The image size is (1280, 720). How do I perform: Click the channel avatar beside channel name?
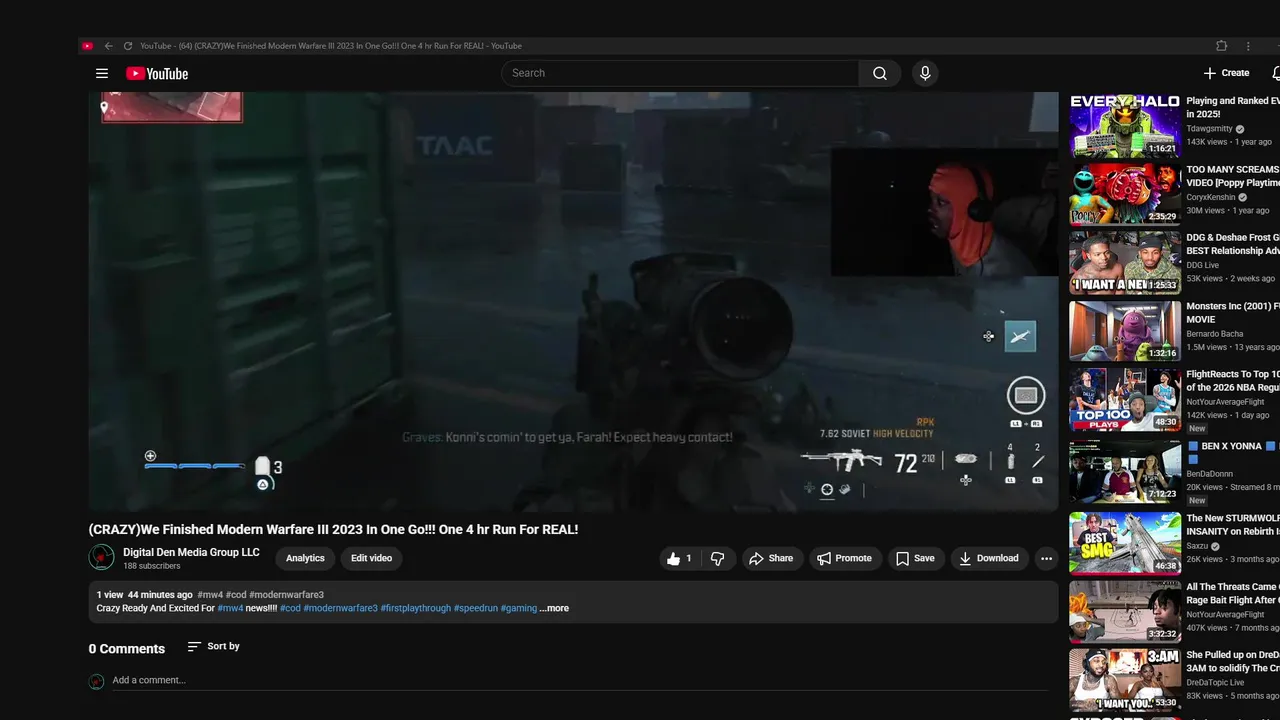point(101,557)
